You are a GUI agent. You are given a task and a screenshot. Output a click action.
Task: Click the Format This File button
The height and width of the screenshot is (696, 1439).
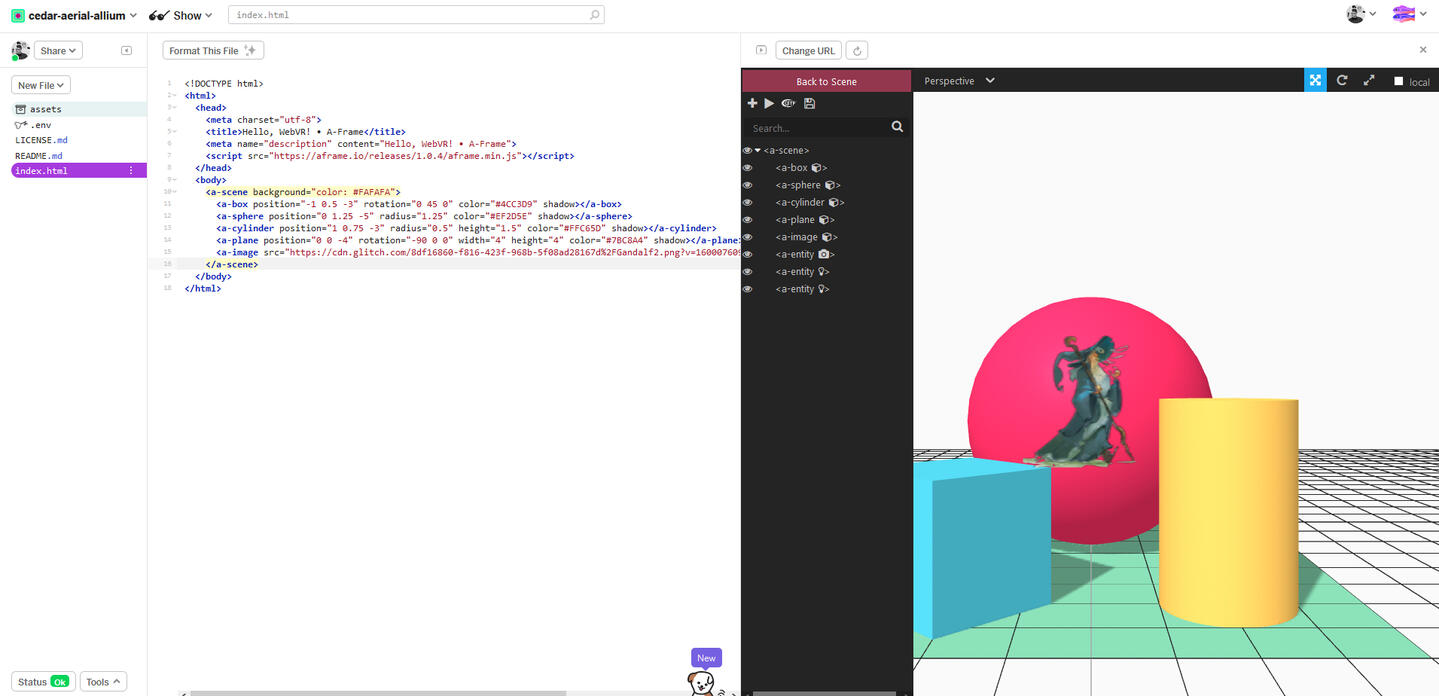pos(213,51)
